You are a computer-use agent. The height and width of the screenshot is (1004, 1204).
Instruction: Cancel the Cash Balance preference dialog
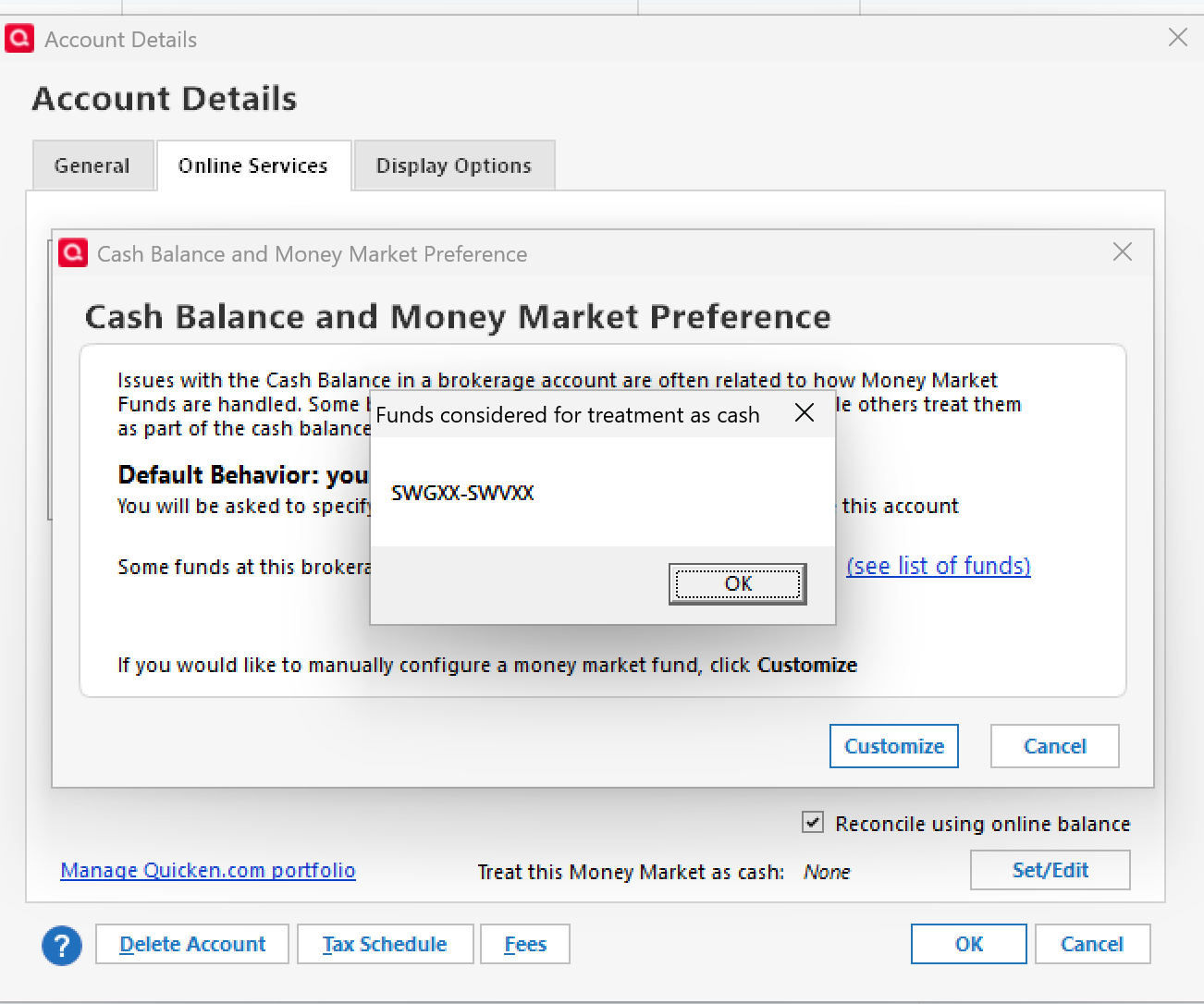[x=1055, y=746]
